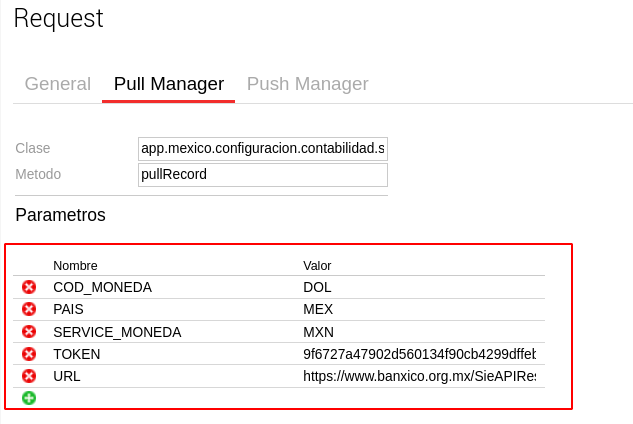Open the Push Manager tab
This screenshot has width=633, height=424.
click(307, 84)
